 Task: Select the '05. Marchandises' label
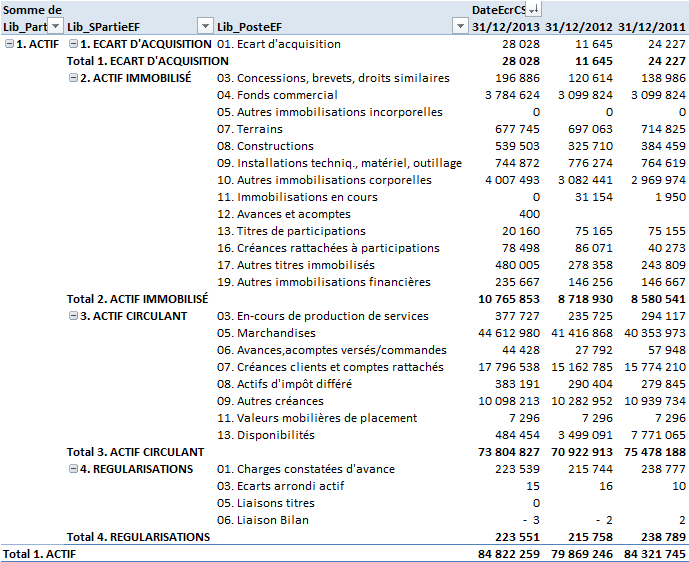[266, 333]
